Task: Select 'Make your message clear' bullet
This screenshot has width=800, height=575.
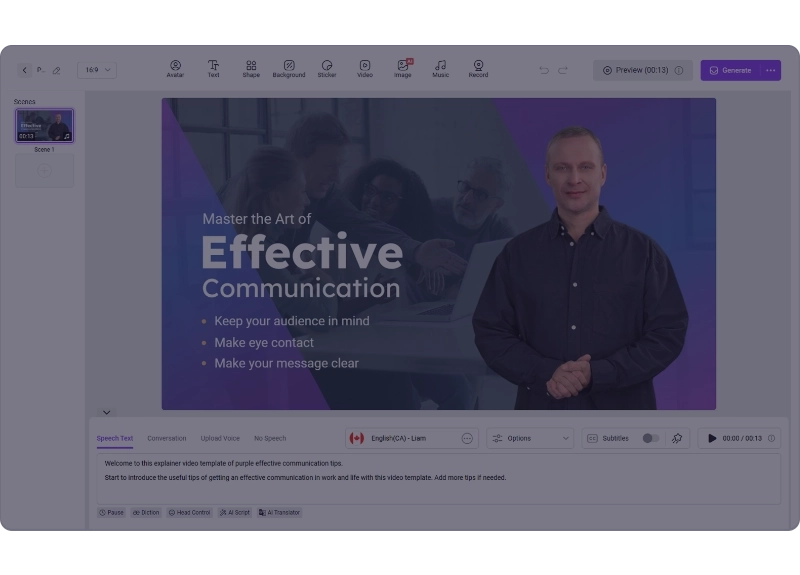Action: pos(286,363)
